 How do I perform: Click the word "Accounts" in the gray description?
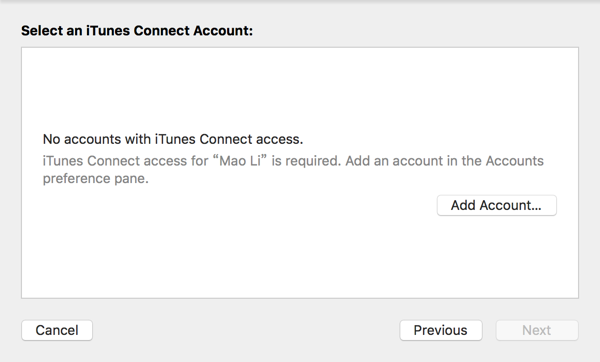[x=515, y=161]
